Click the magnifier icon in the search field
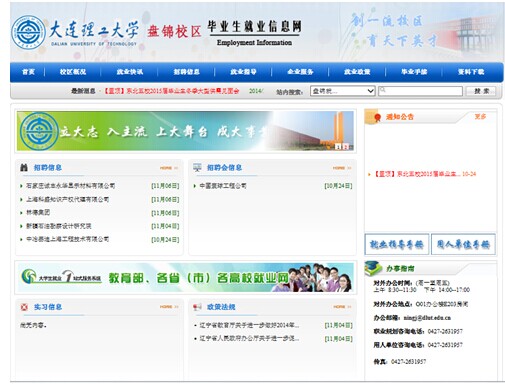 pyautogui.click(x=383, y=90)
